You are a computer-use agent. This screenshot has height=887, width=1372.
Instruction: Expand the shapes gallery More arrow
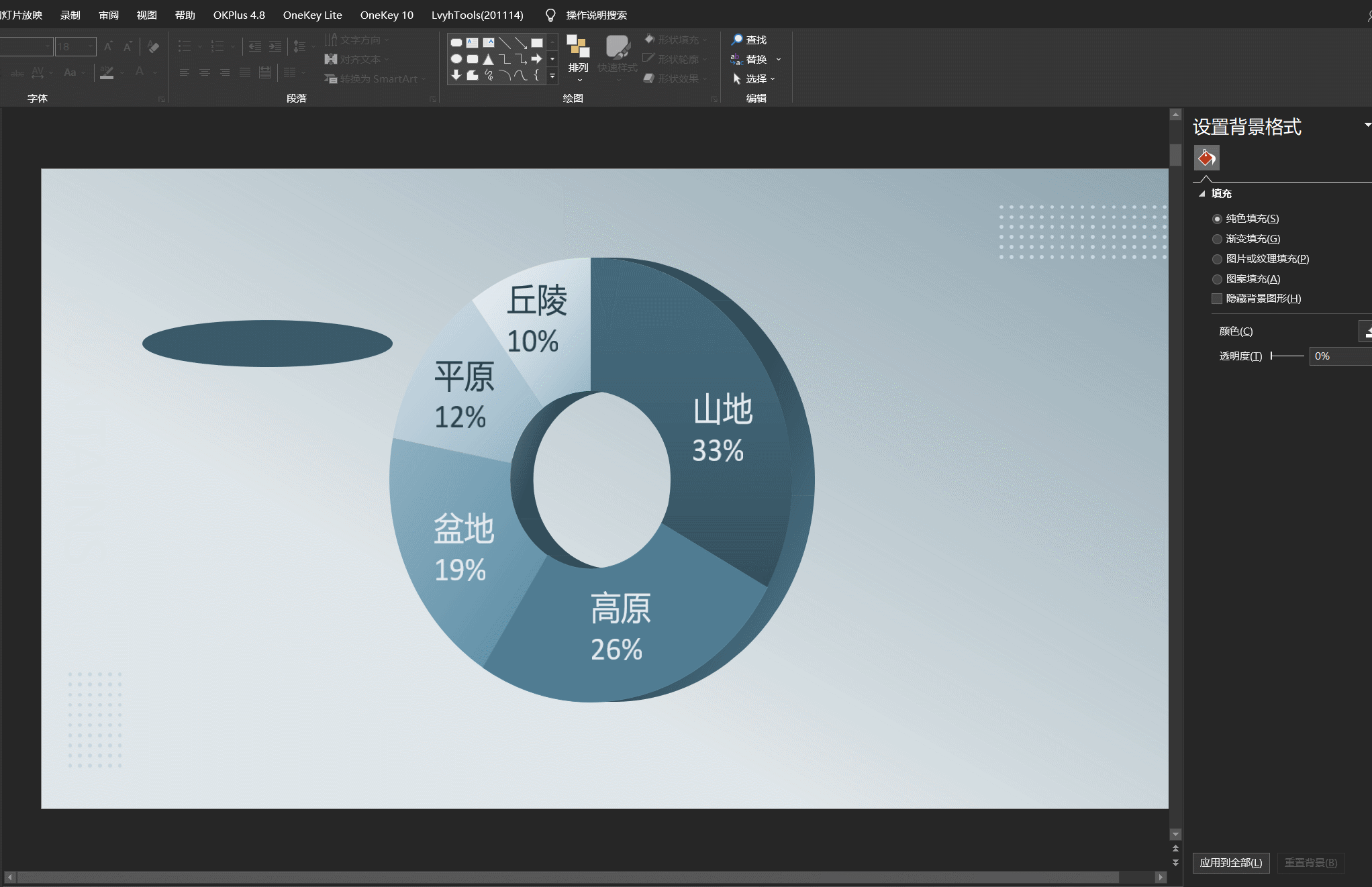552,76
